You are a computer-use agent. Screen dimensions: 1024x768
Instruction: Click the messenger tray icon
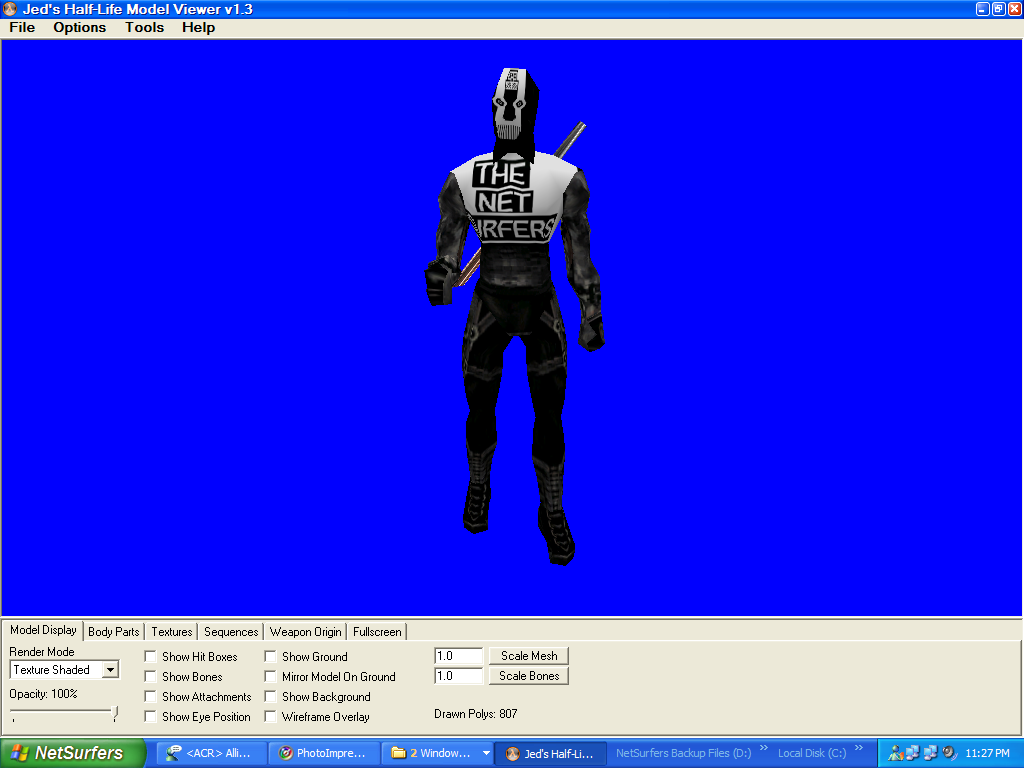[x=895, y=753]
